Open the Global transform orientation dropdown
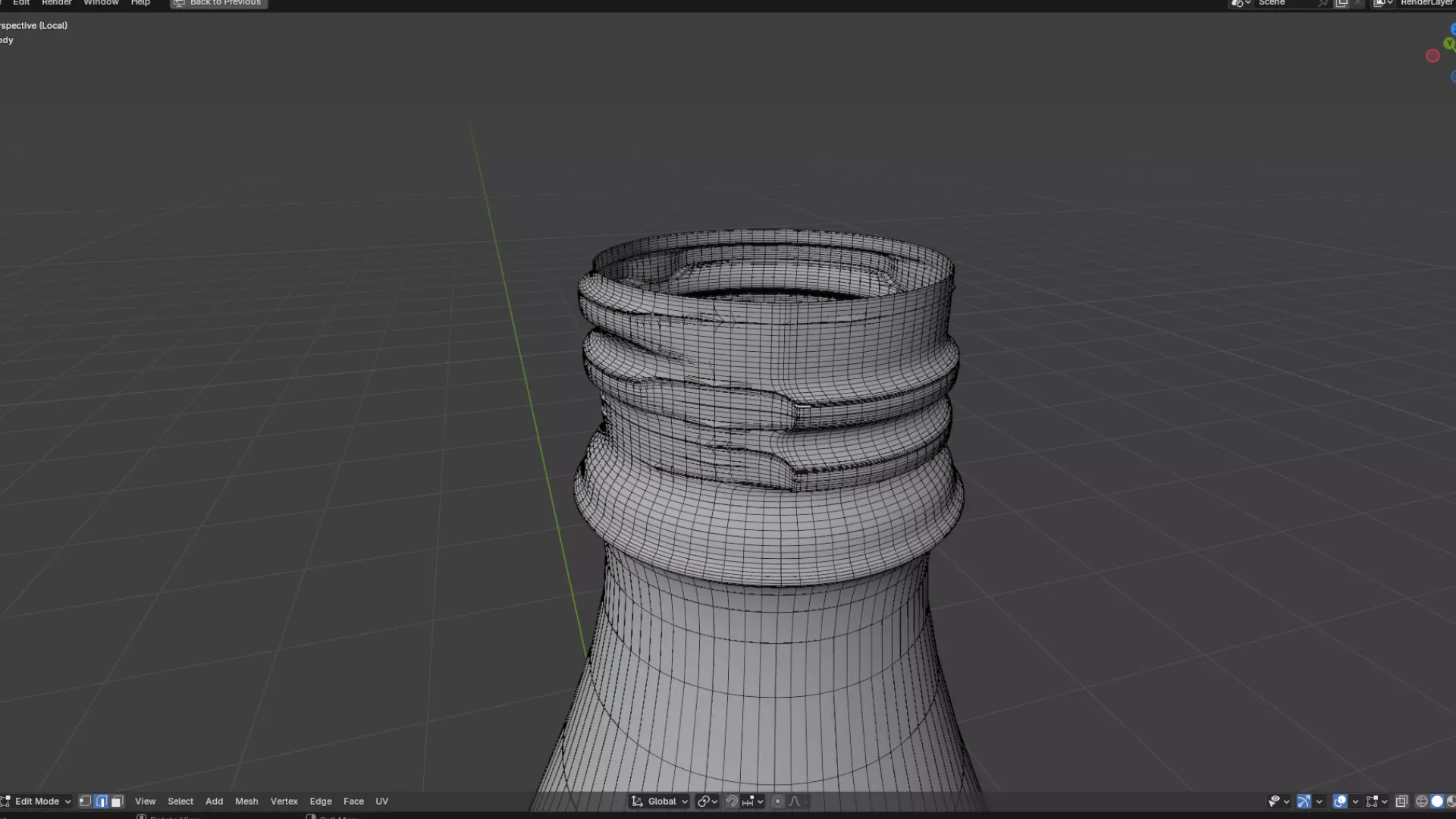Screen dimensions: 1456x819 [x=659, y=802]
